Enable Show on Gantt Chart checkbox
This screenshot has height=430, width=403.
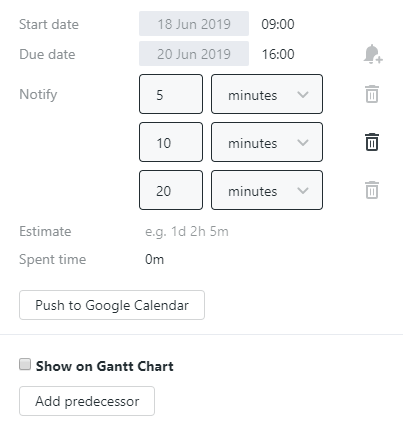[25, 364]
